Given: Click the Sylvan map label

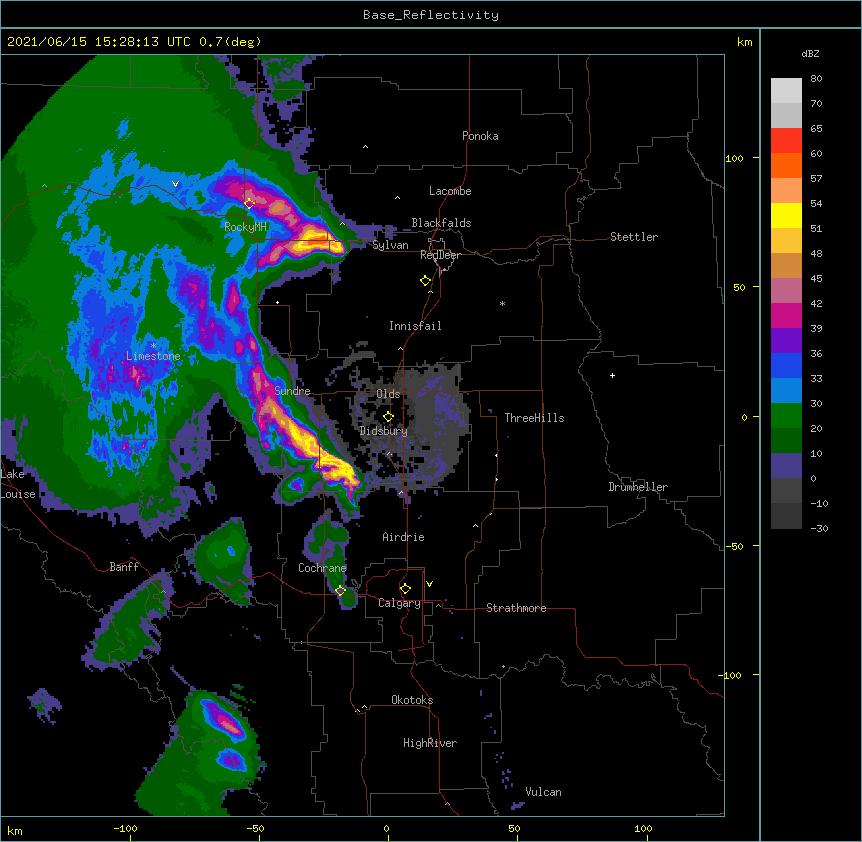Looking at the screenshot, I should [390, 245].
